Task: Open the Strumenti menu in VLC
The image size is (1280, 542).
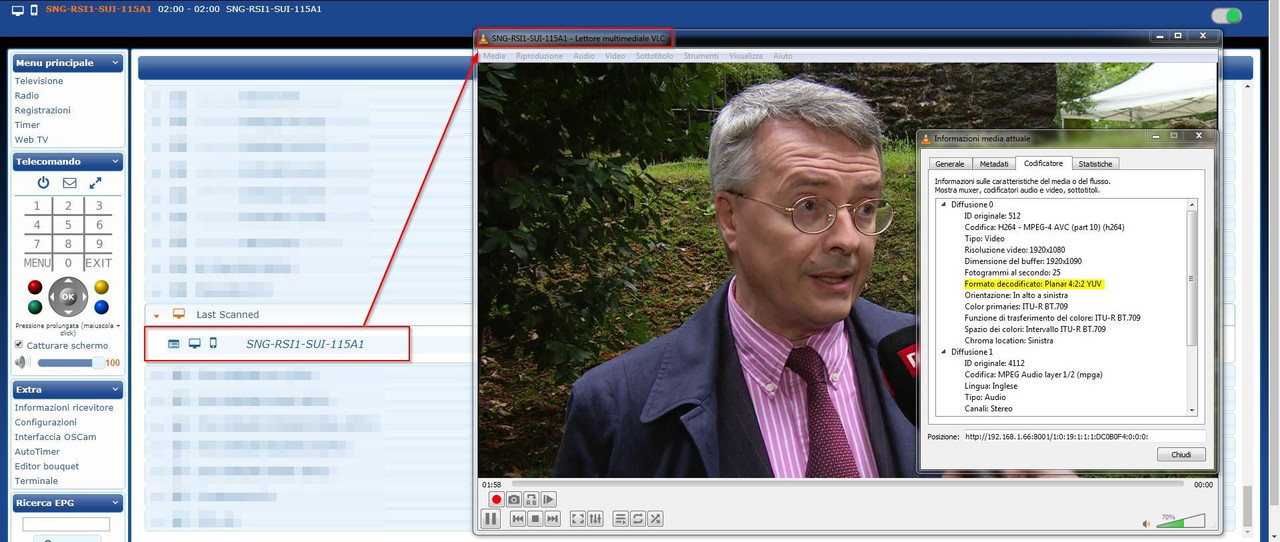Action: click(701, 56)
